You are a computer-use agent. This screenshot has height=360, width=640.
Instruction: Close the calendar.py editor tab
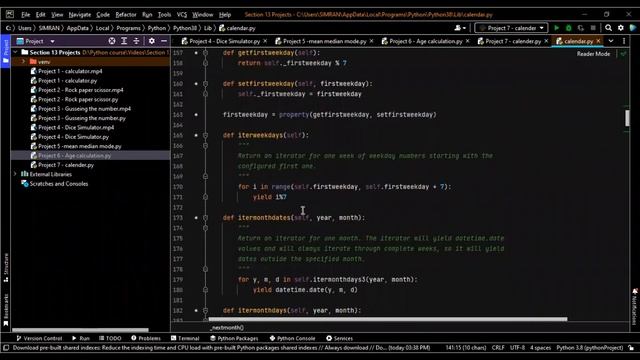point(598,41)
